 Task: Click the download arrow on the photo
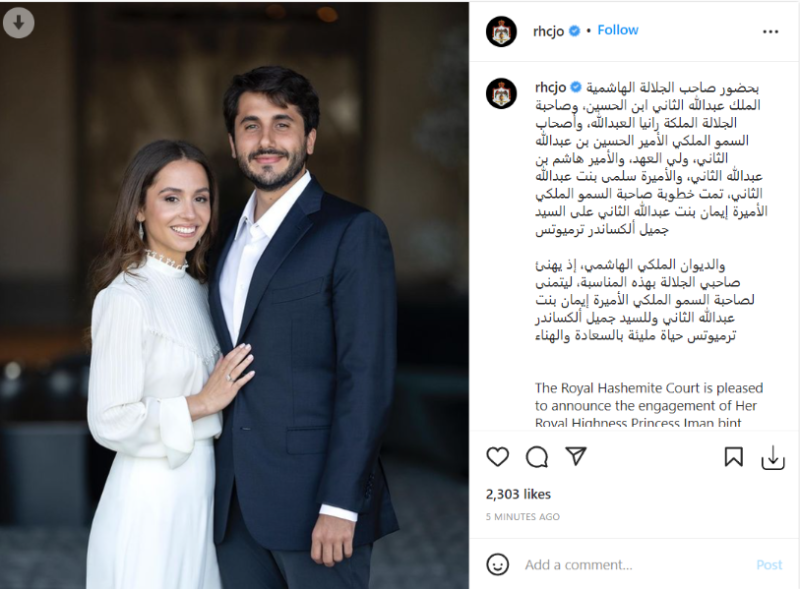[18, 23]
